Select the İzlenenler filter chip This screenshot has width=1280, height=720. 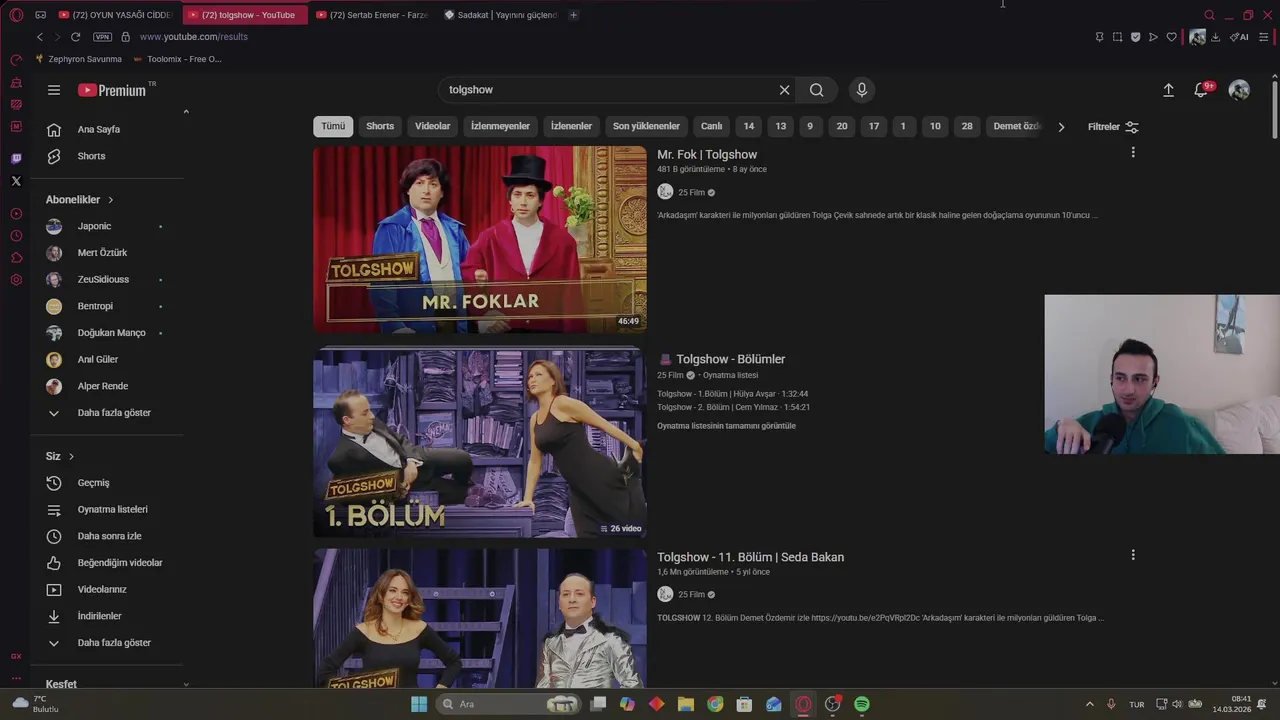tap(571, 126)
